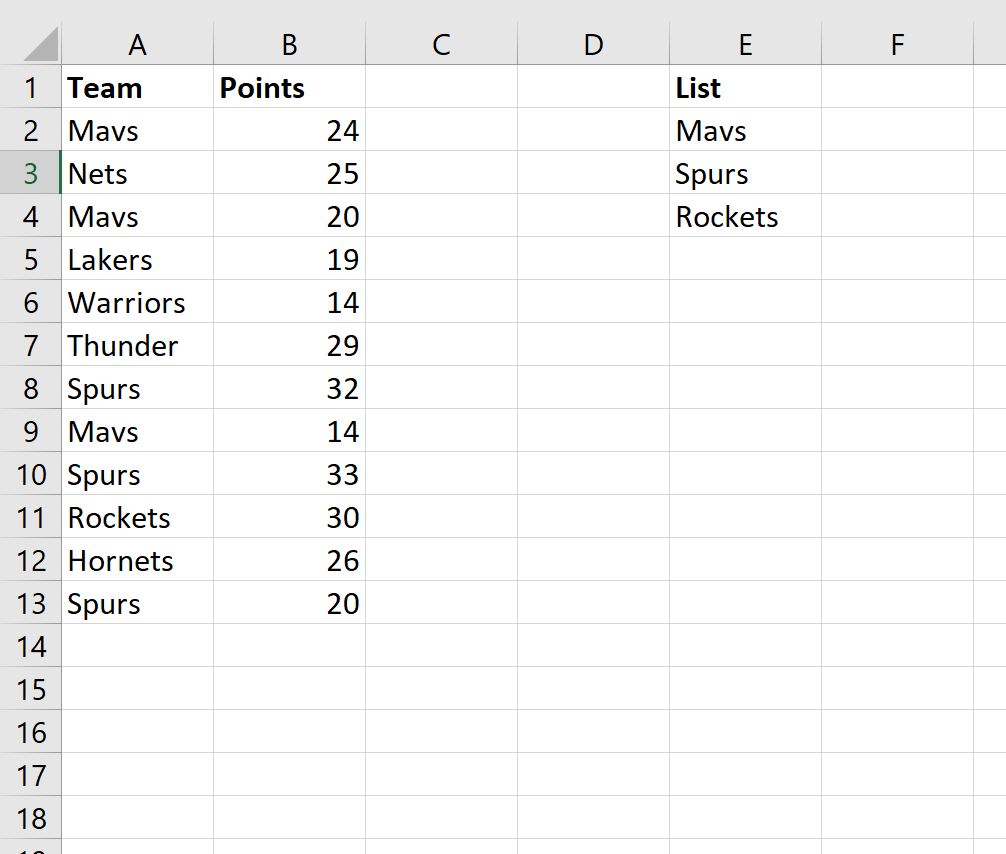Select column B header
This screenshot has height=854, width=1006.
point(289,44)
